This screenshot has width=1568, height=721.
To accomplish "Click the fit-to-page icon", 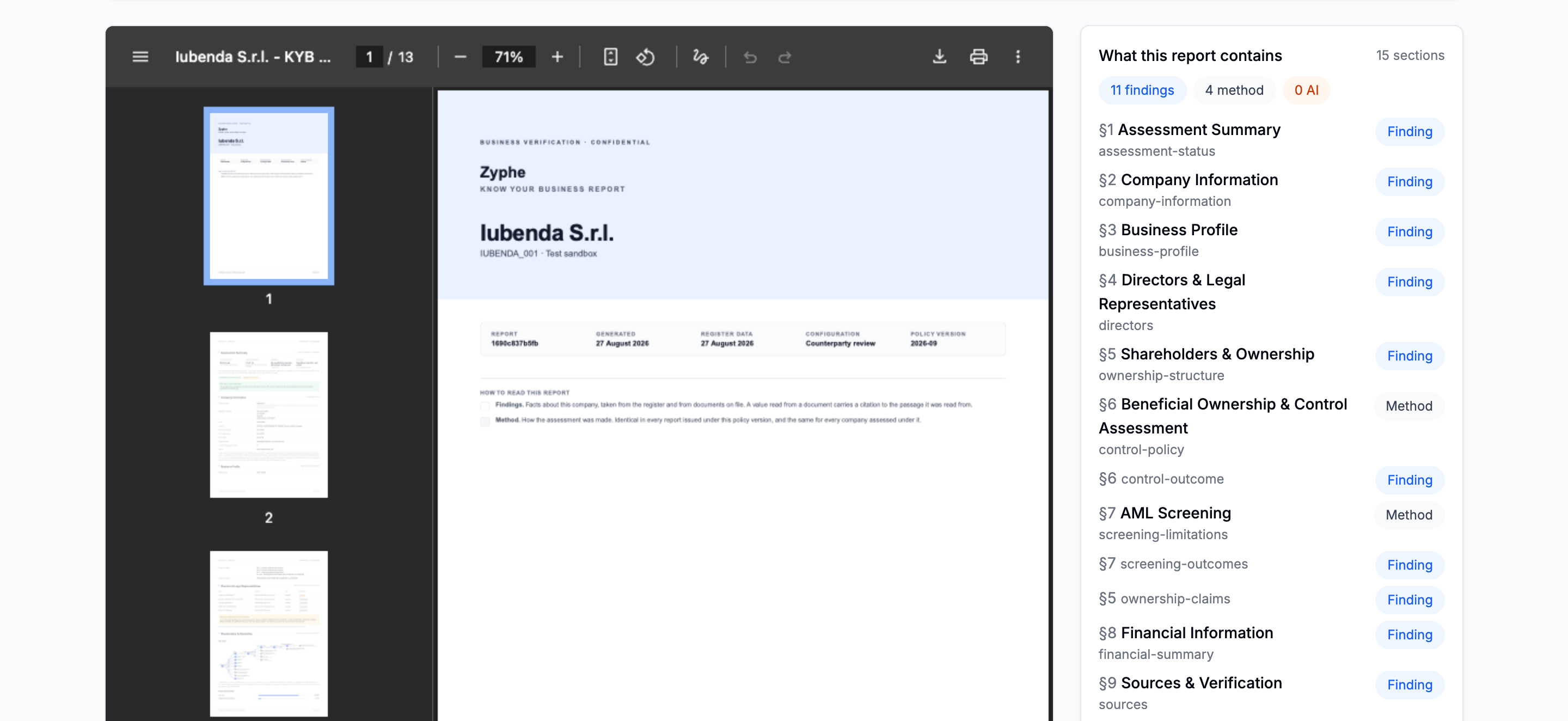I will tap(610, 57).
